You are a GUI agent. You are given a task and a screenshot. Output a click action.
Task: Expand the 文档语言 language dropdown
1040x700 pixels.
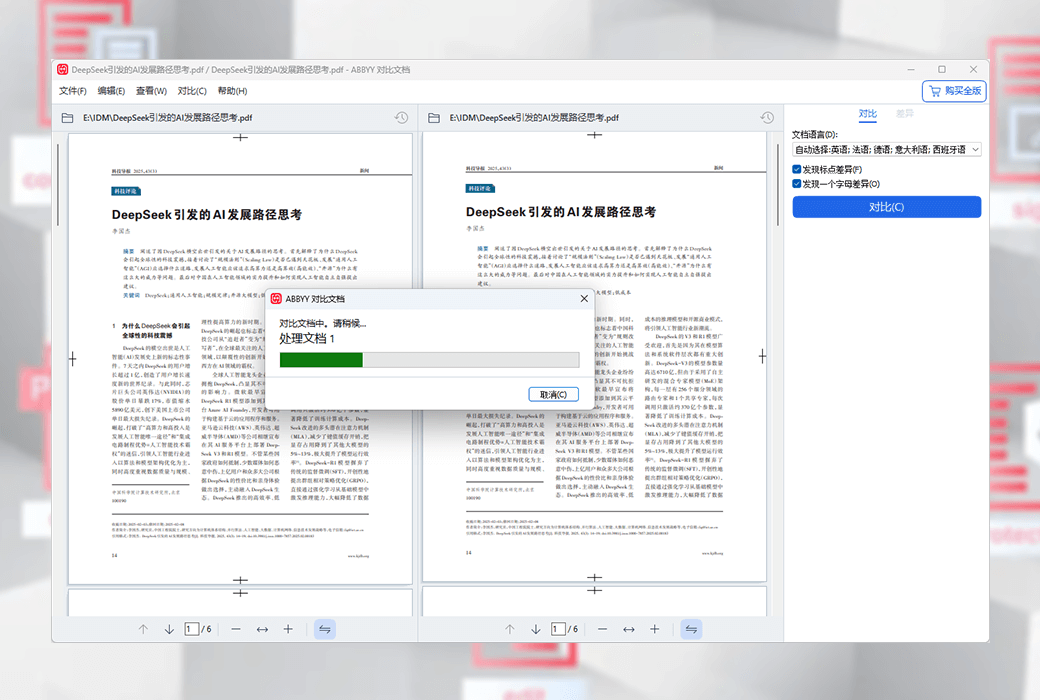[x=886, y=149]
